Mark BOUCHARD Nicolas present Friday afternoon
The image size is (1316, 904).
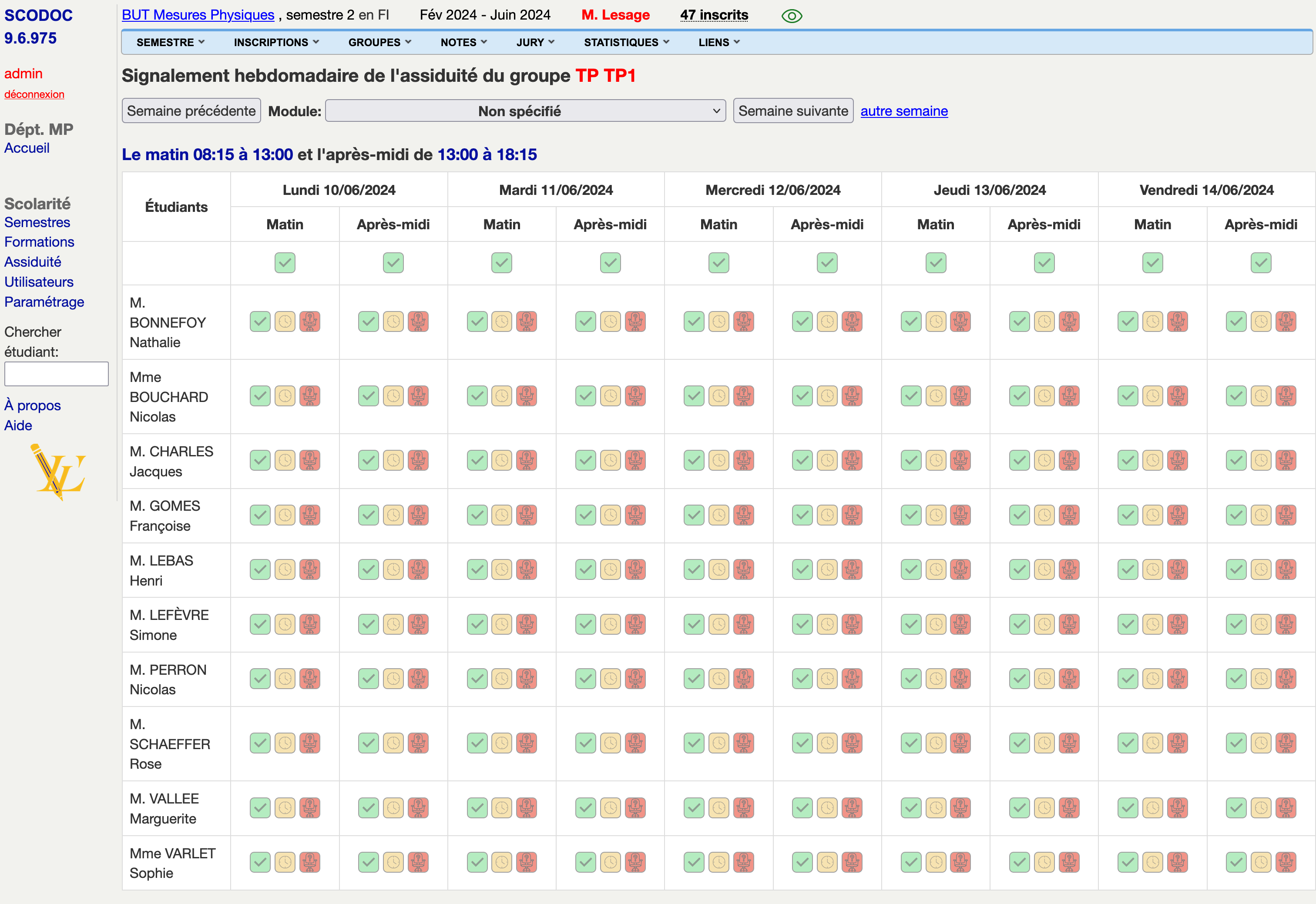point(1236,396)
